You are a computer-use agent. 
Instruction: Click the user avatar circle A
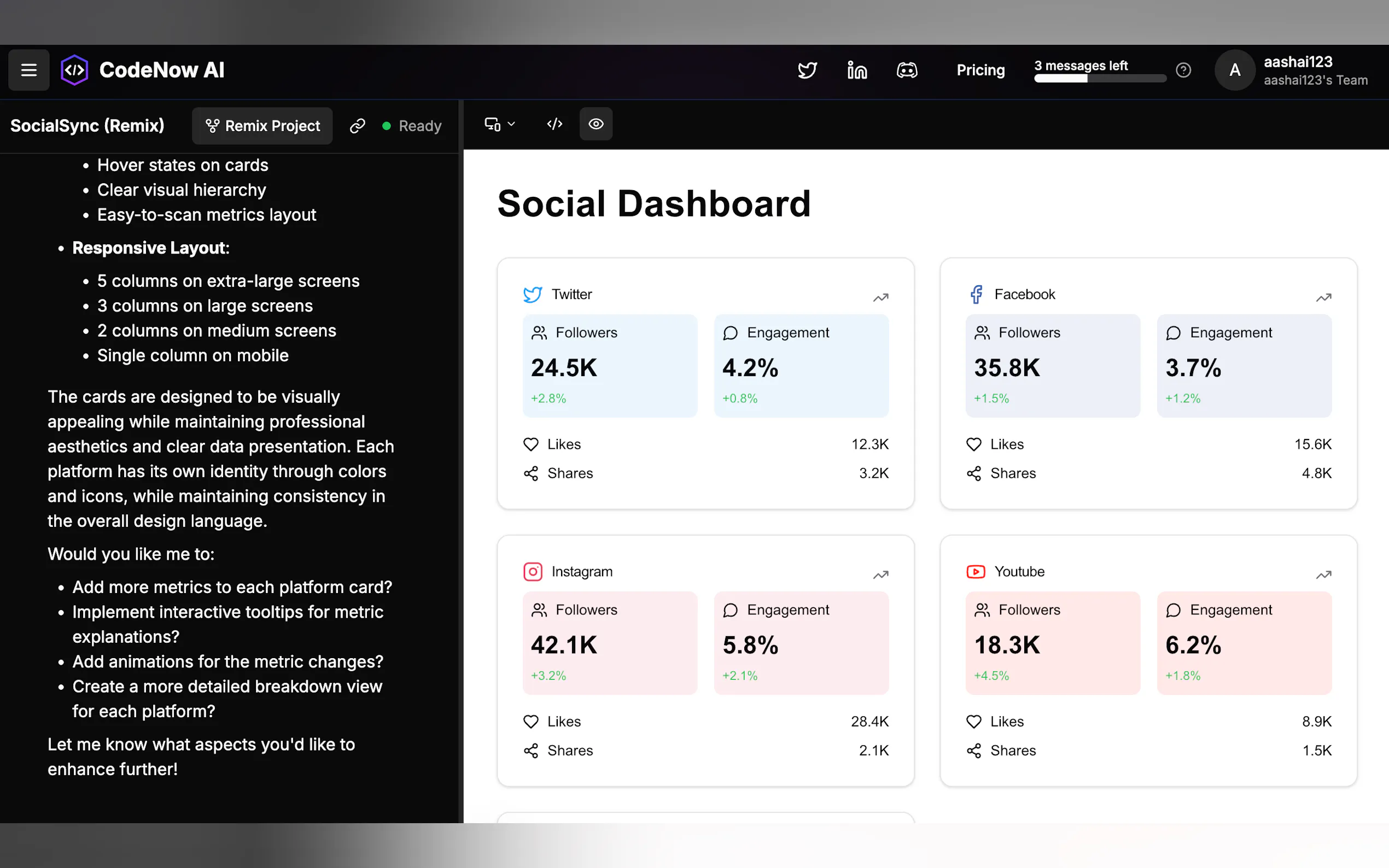1234,70
